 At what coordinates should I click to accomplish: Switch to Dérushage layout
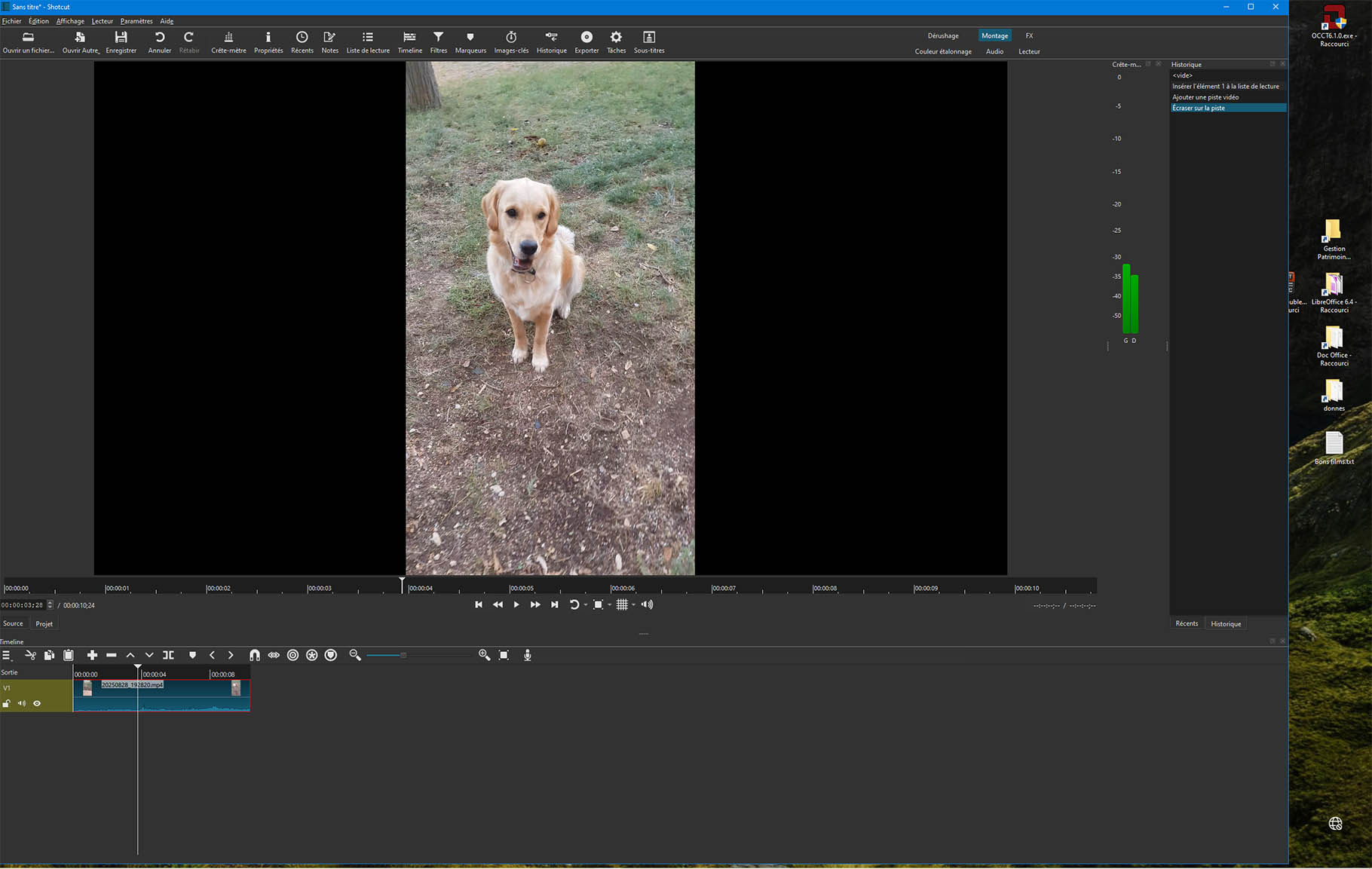943,35
